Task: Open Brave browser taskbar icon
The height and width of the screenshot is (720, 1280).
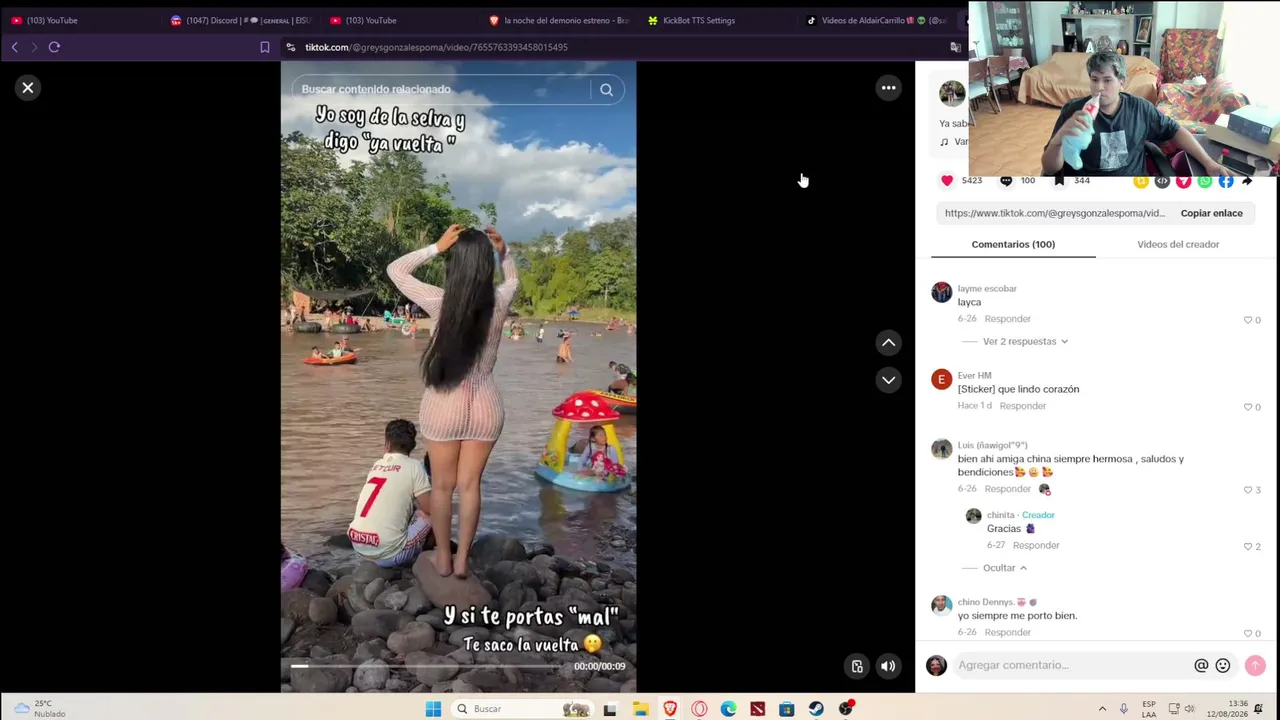Action: (670, 709)
